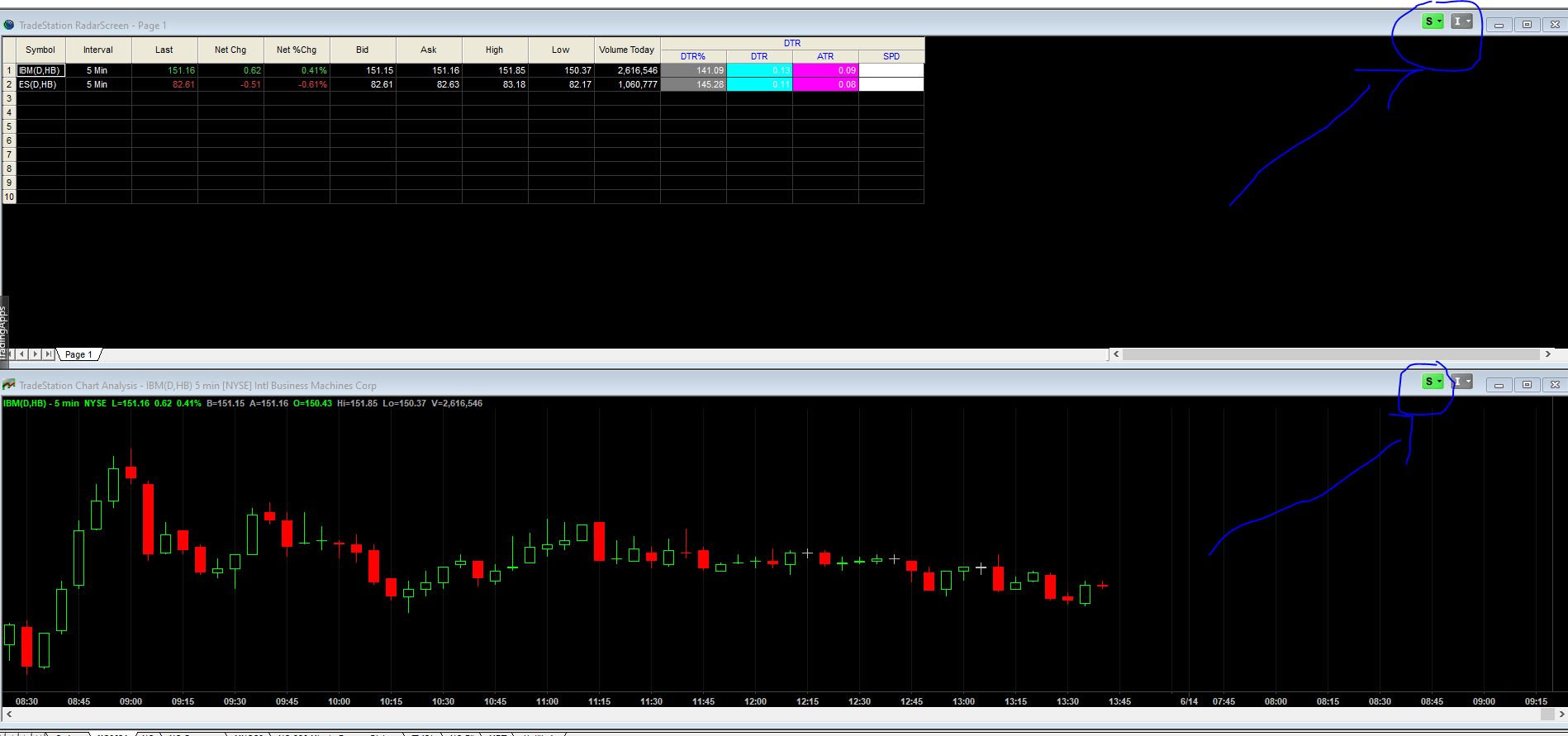This screenshot has height=736, width=1568.
Task: Click IBM low value 150.37 cell
Action: pyautogui.click(x=561, y=70)
